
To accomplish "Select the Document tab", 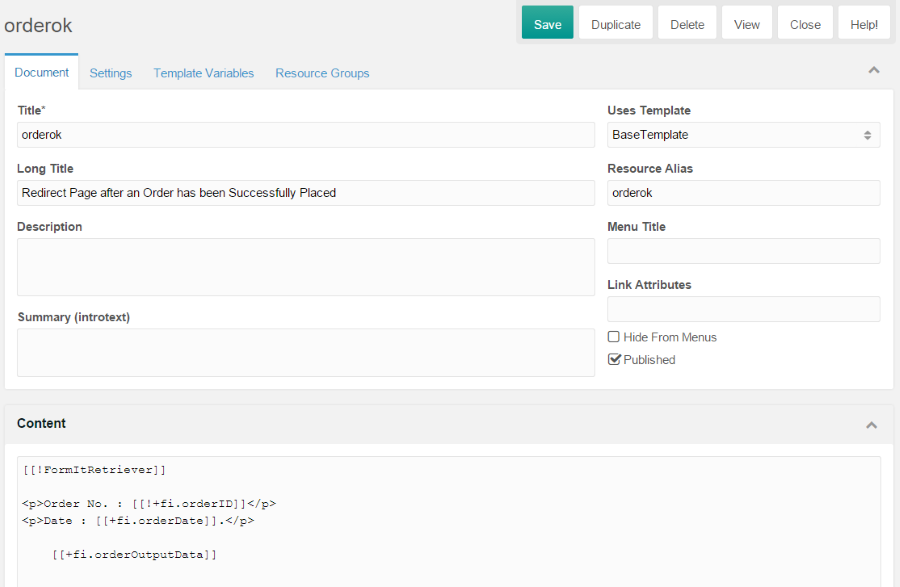I will [41, 72].
